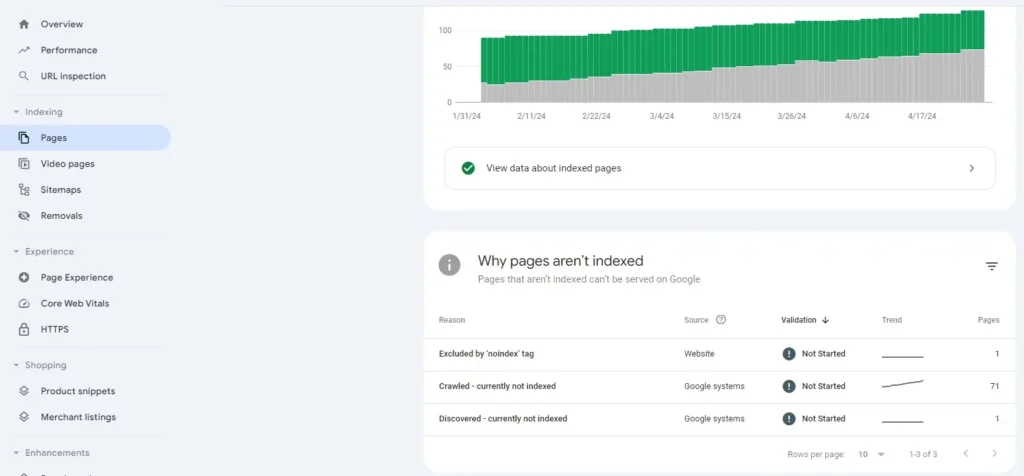This screenshot has height=476, width=1024.
Task: Open the Rows per page dropdown
Action: (x=872, y=454)
